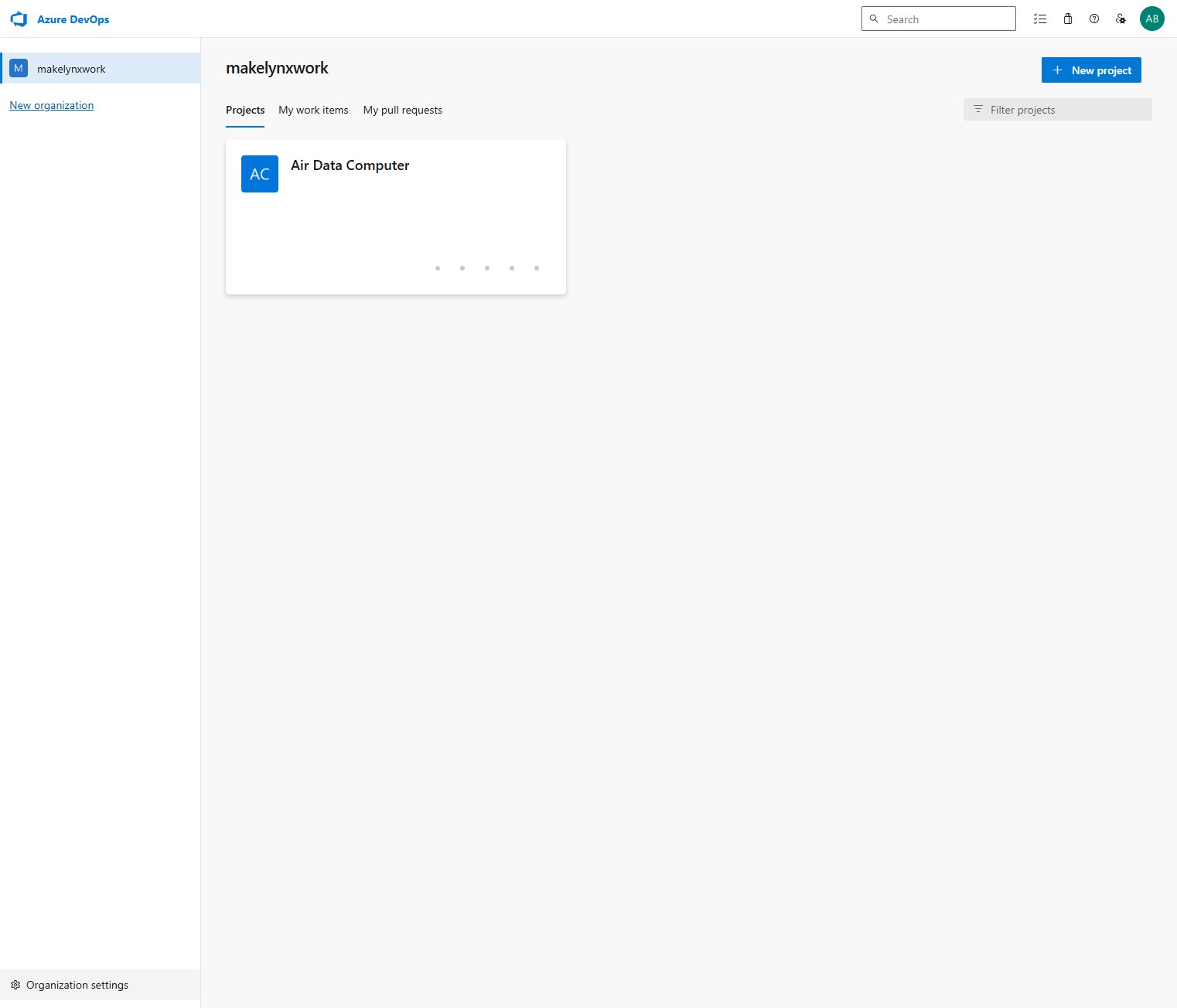Click the magnifier icon in Search box
Screen dimensions: 1177x1008
tap(874, 19)
